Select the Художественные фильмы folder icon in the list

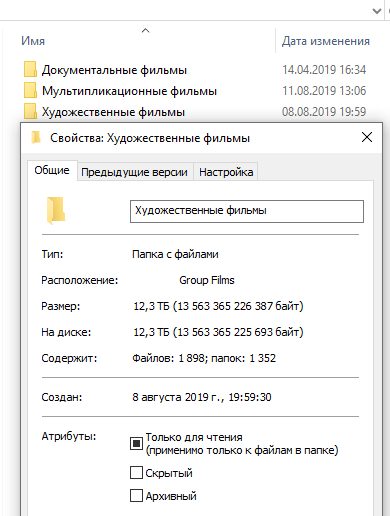pos(30,111)
